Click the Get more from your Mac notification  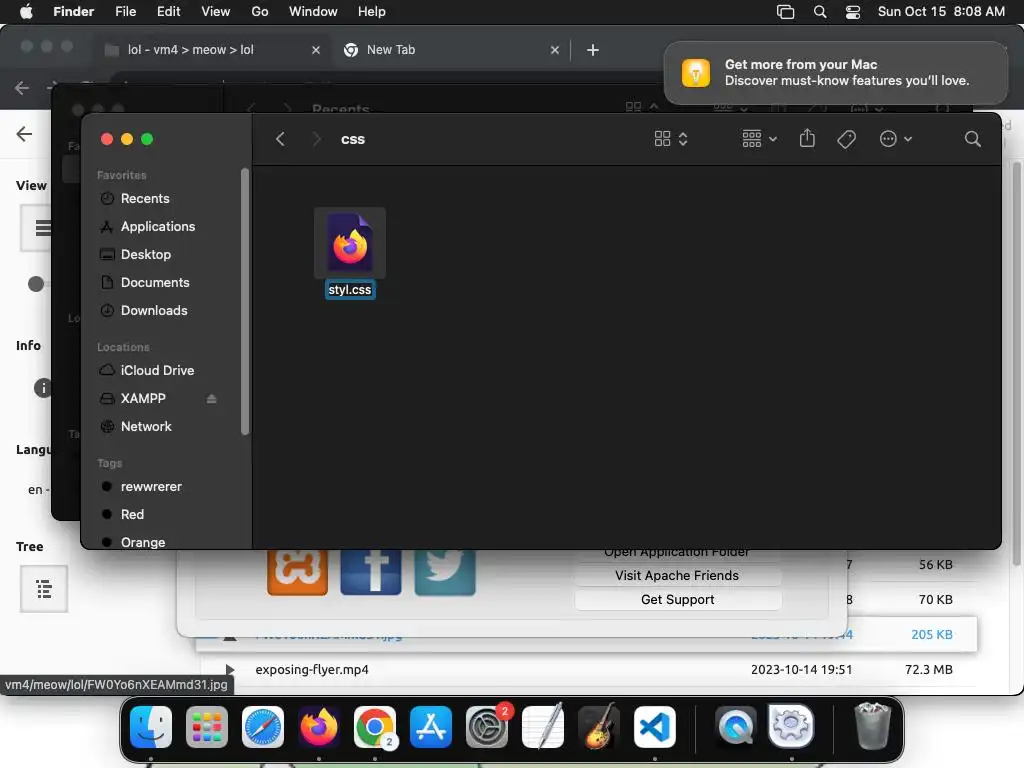[836, 72]
